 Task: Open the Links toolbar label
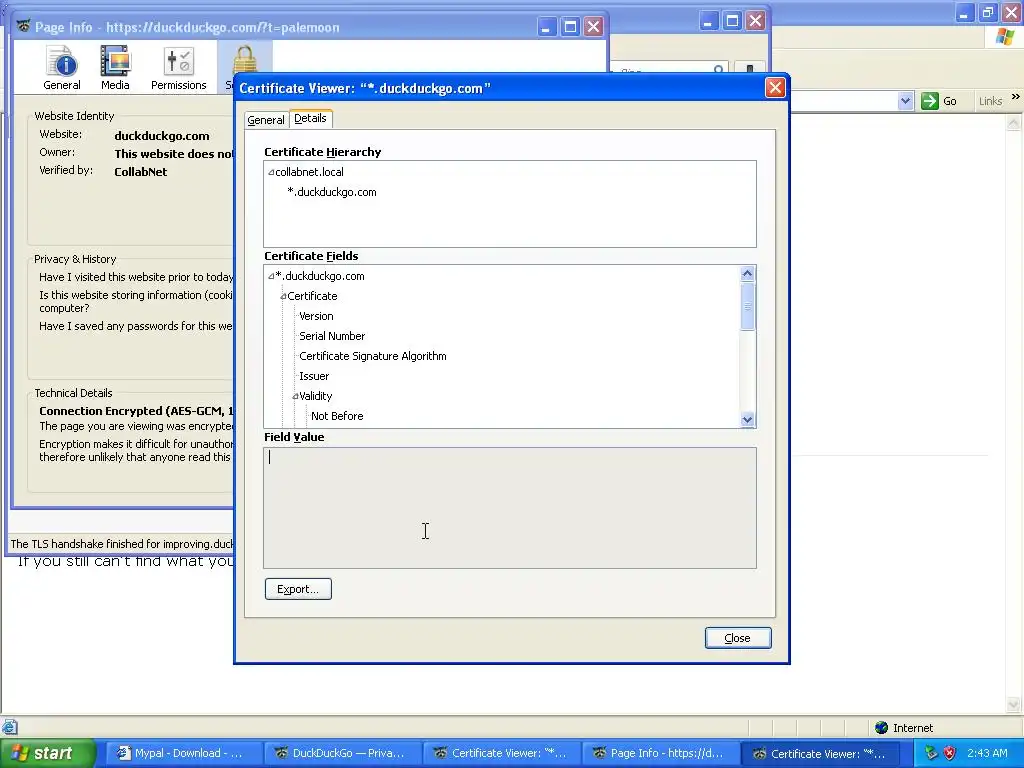(990, 101)
